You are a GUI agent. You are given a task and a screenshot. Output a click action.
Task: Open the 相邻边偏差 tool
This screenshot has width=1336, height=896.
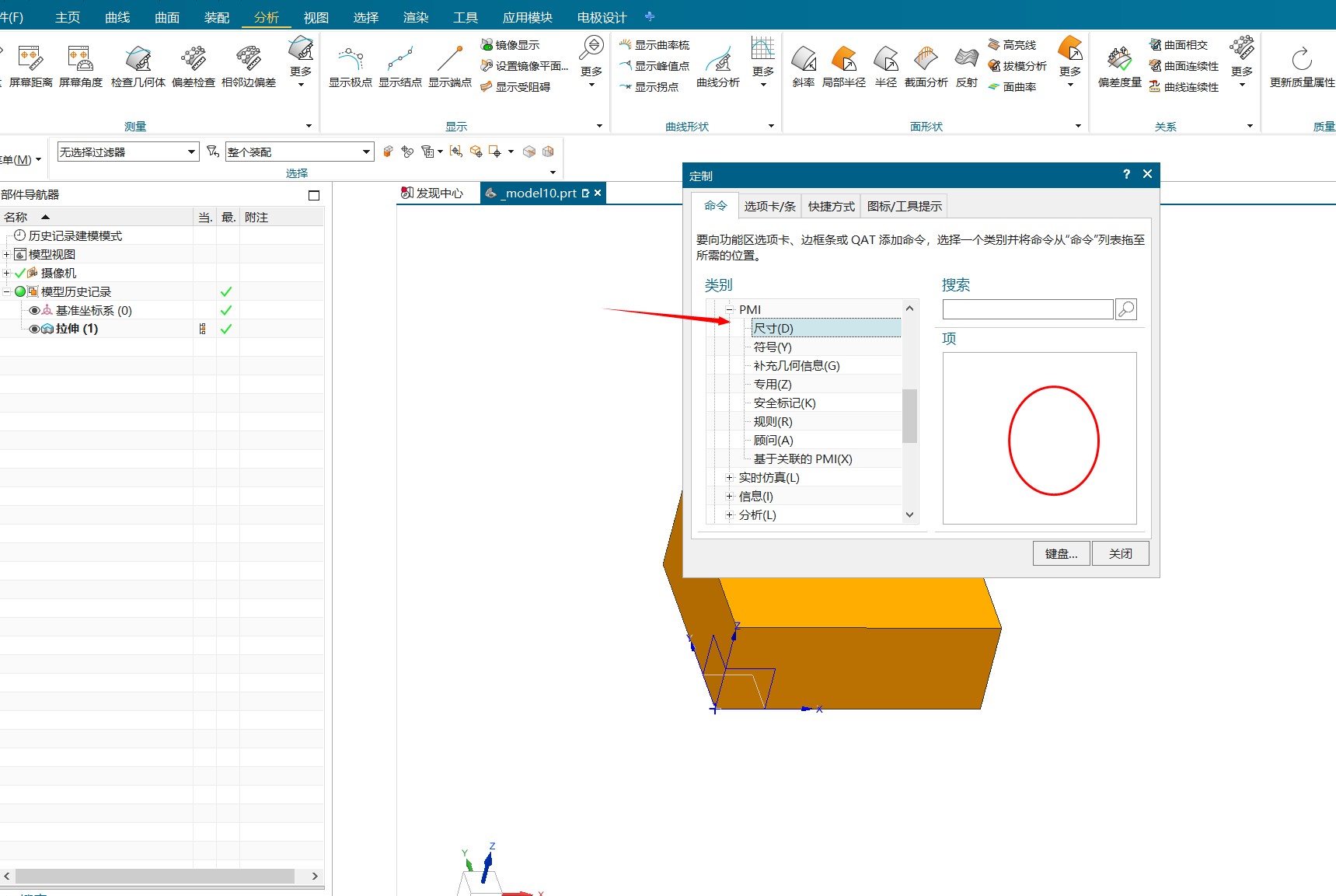pos(249,66)
